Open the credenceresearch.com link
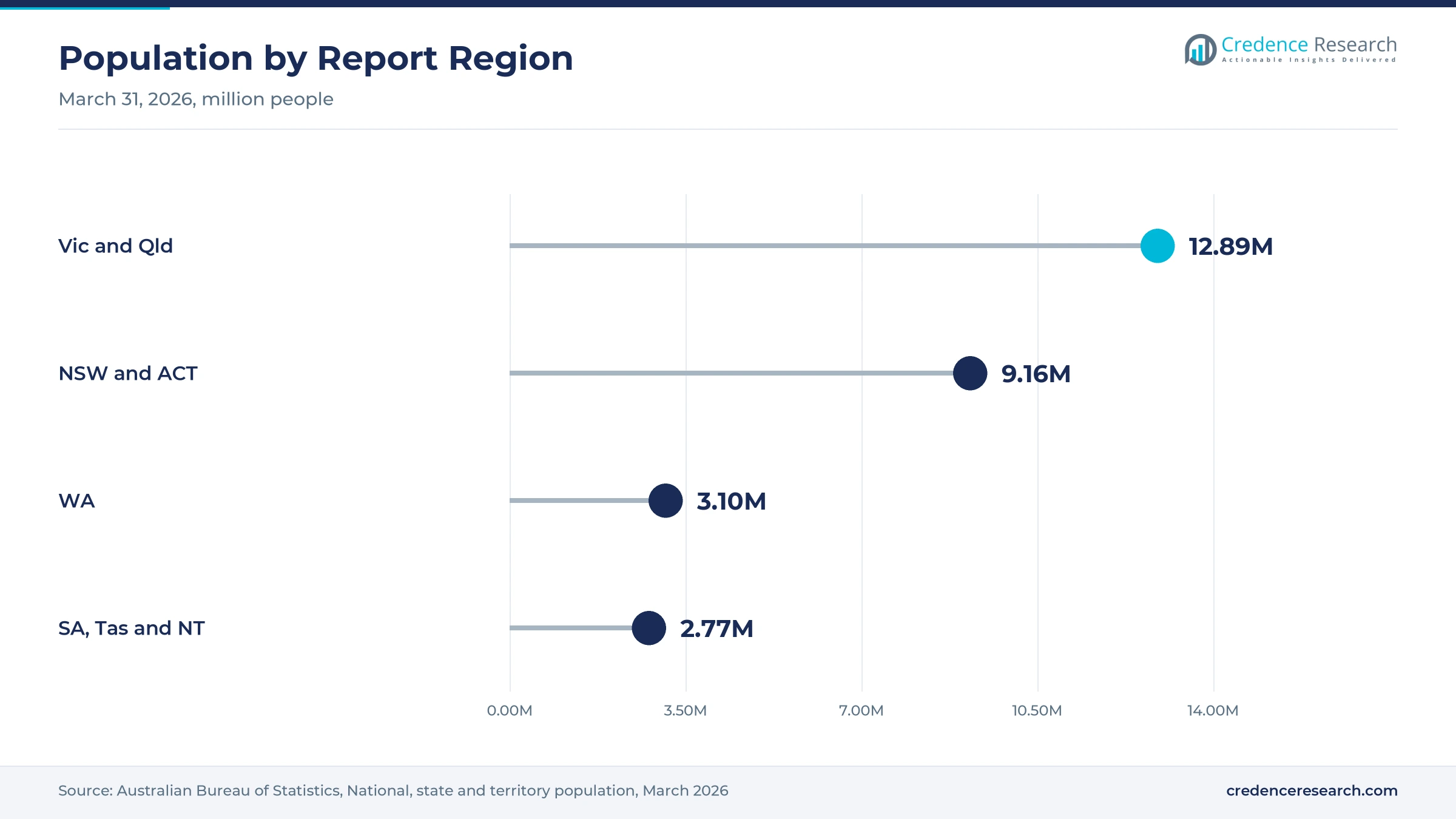 point(1312,790)
